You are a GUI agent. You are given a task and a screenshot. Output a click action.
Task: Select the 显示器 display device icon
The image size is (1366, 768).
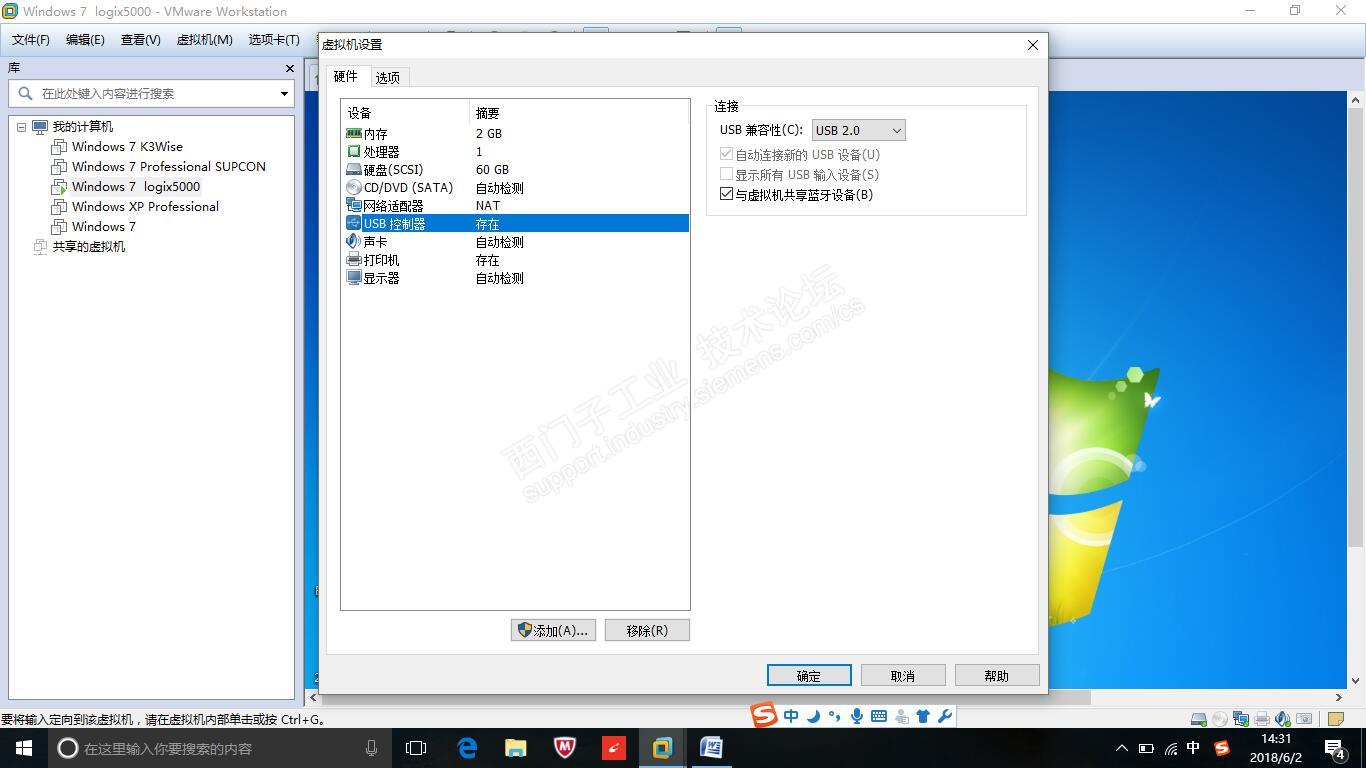(x=353, y=277)
